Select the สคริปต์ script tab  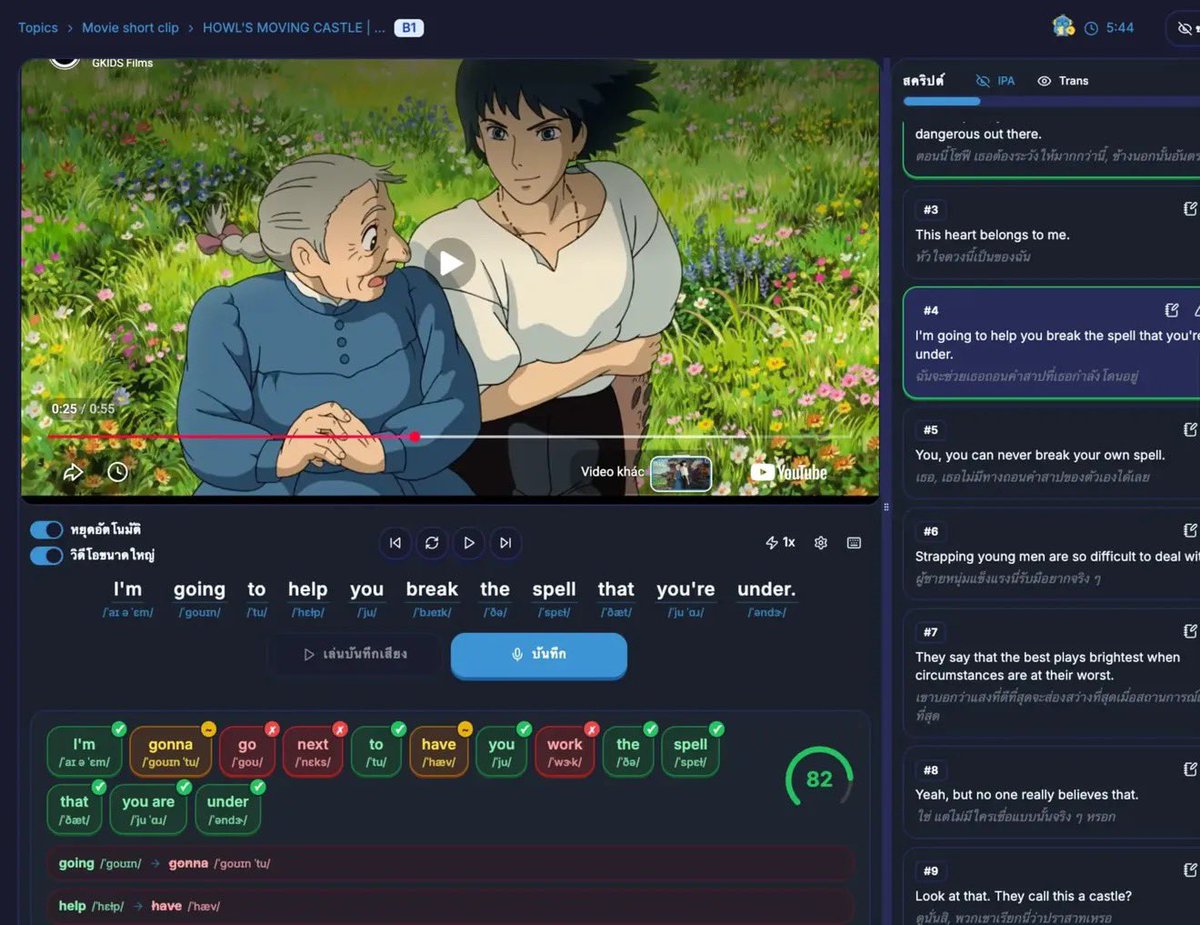coord(924,81)
